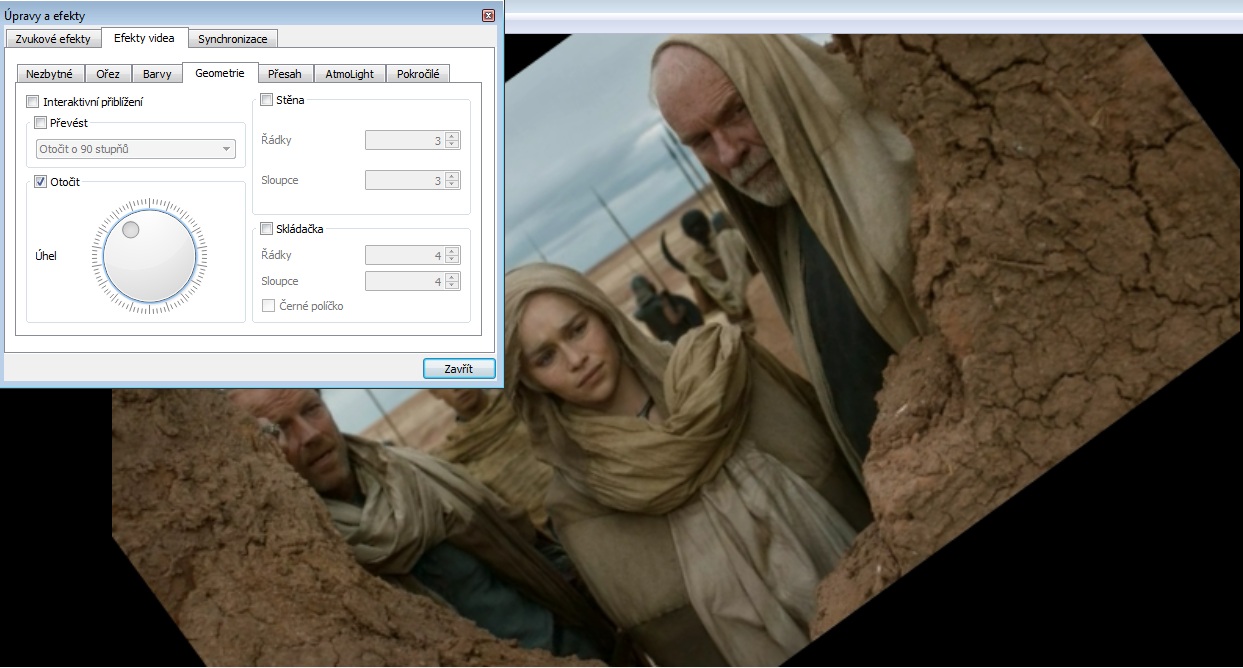Viewport: 1243px width, 668px height.
Task: Open the Synchronizace tab
Action: click(232, 39)
